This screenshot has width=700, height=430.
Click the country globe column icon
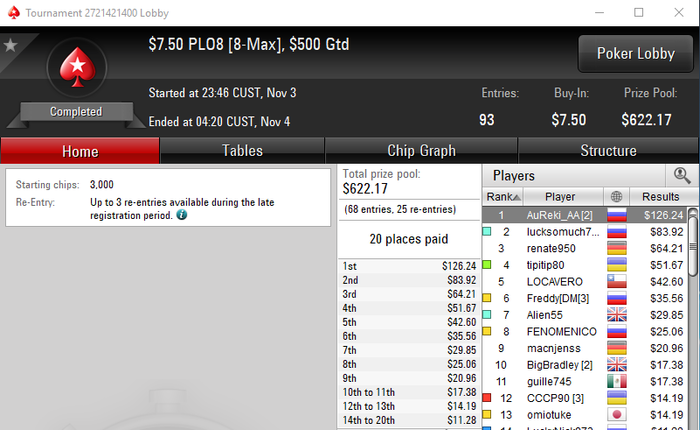pos(617,196)
